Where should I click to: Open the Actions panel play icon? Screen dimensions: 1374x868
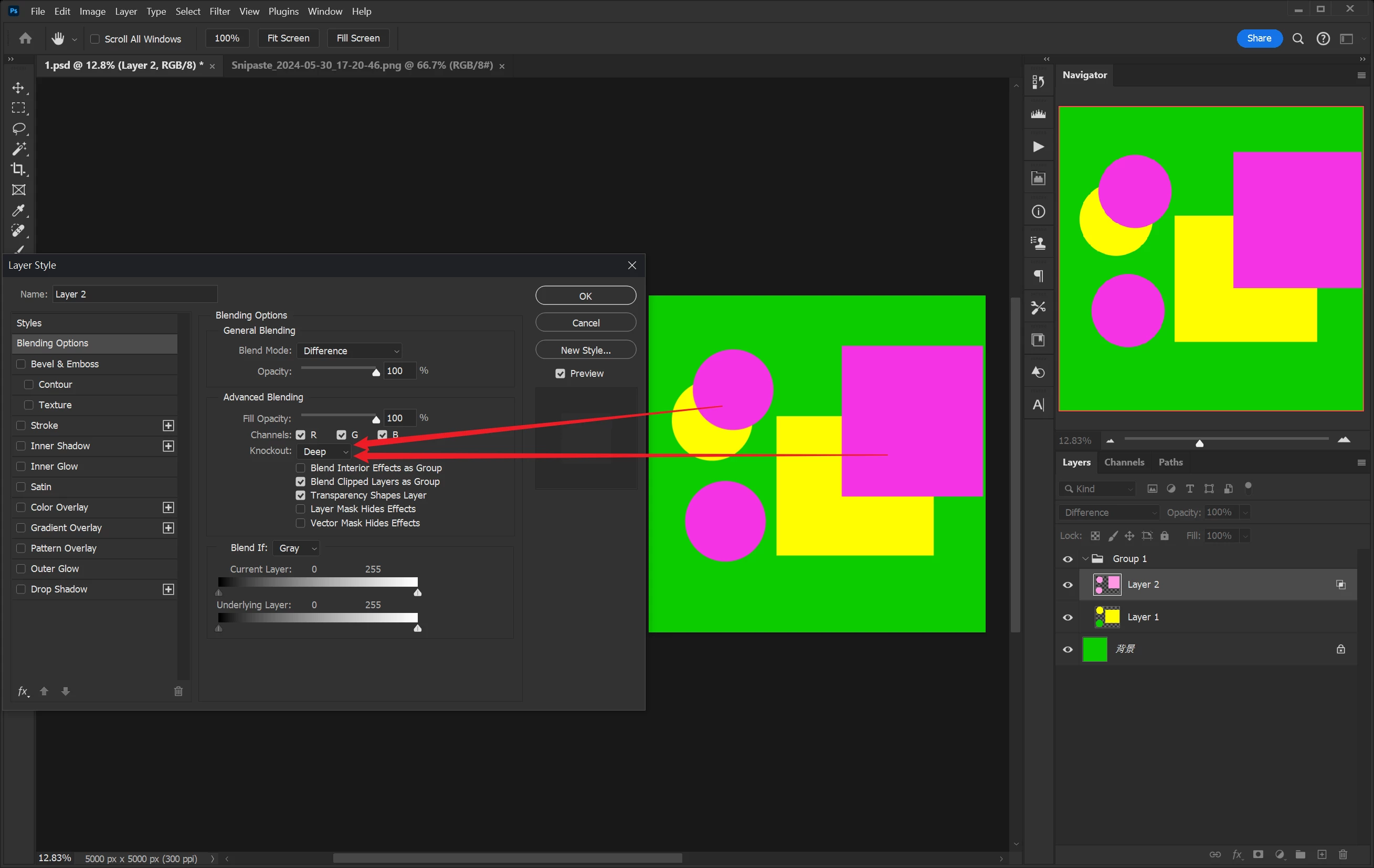tap(1038, 146)
